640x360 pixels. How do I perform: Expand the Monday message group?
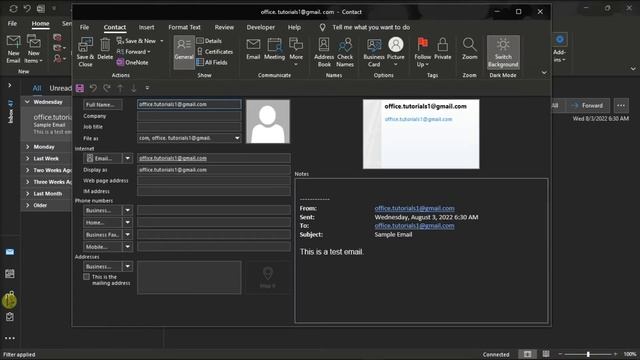pyautogui.click(x=27, y=147)
